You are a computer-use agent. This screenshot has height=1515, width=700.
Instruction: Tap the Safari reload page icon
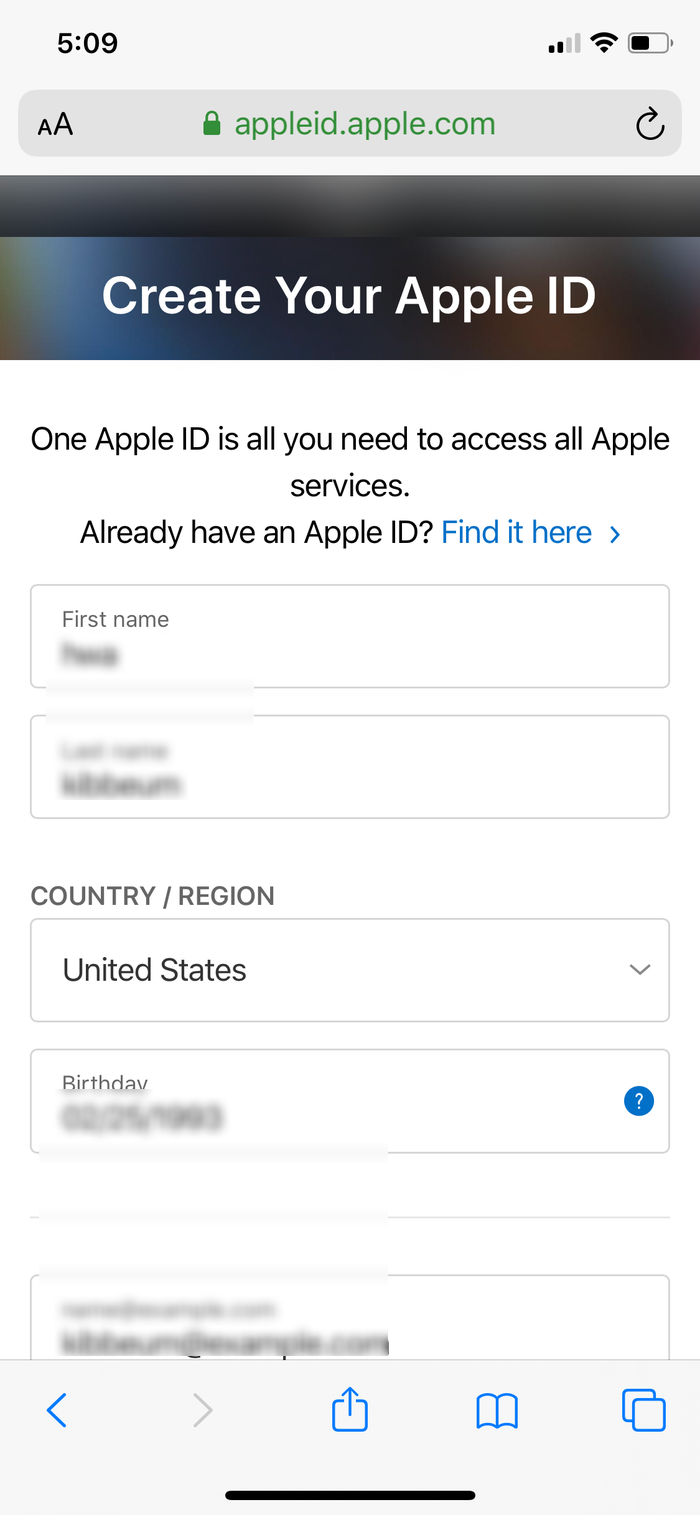pyautogui.click(x=650, y=124)
